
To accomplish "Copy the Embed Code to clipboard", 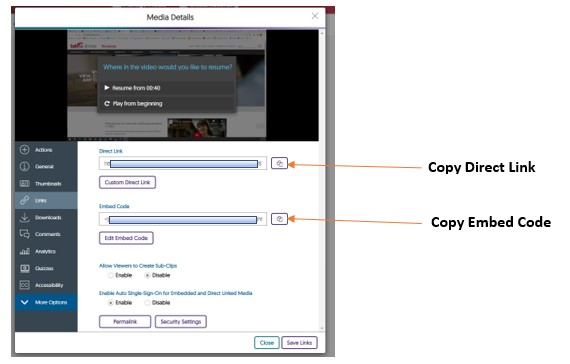I will [x=279, y=219].
